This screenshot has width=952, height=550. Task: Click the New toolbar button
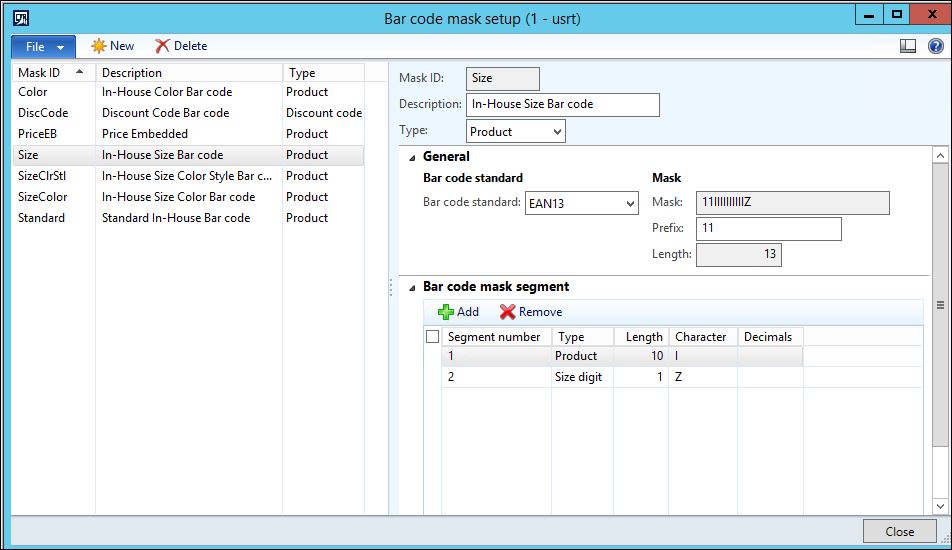coord(113,46)
